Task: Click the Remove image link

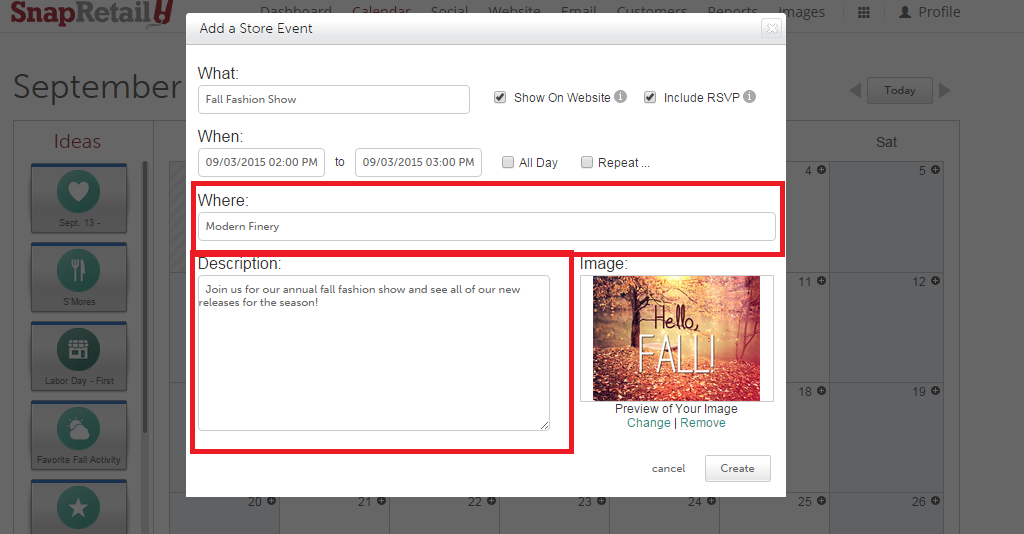Action: point(703,423)
